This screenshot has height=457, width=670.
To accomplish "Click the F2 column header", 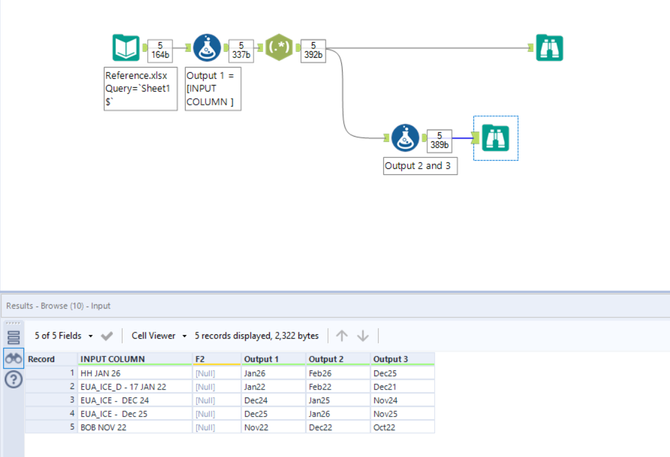I will tap(217, 359).
